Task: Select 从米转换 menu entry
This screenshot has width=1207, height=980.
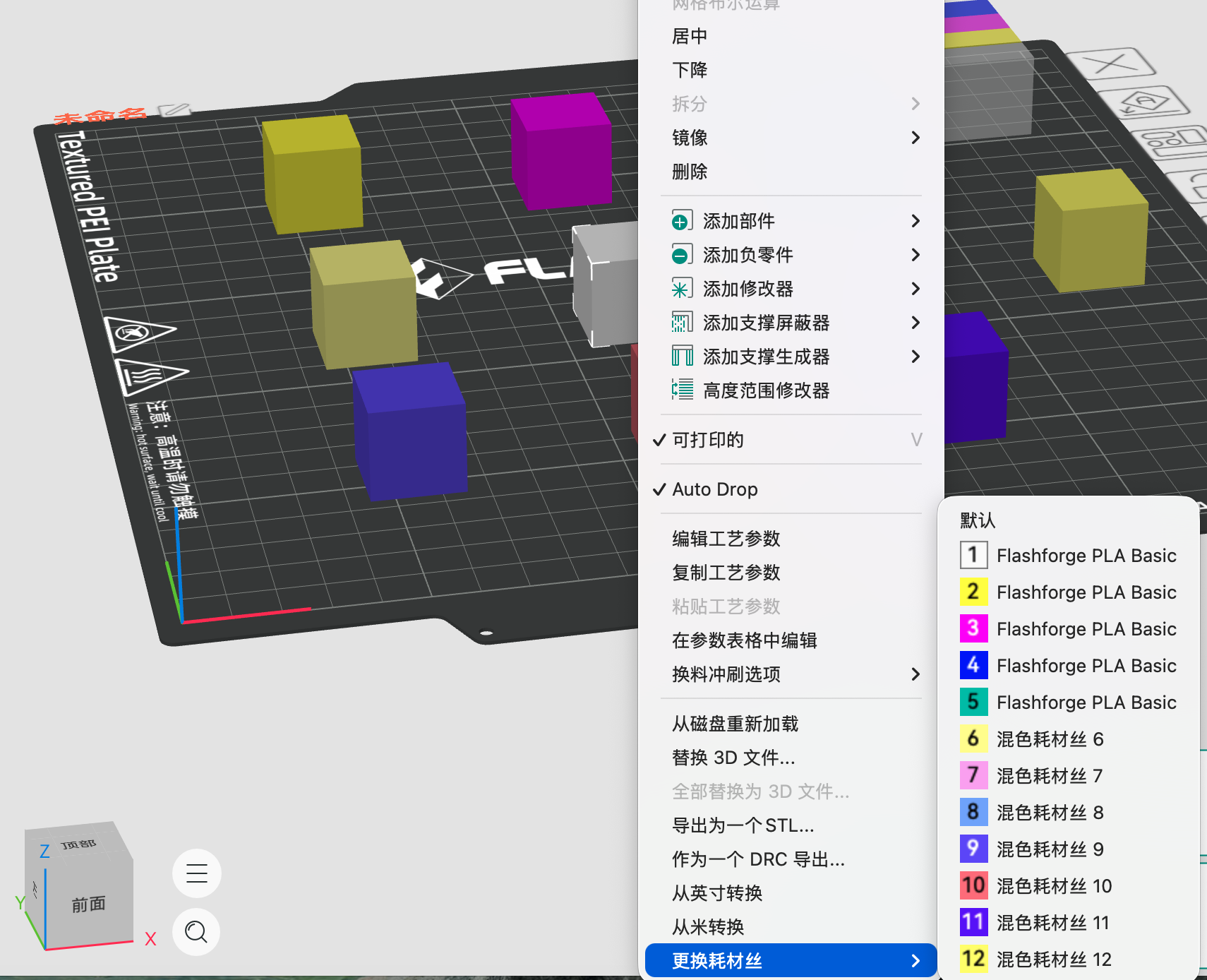Action: tap(791, 927)
